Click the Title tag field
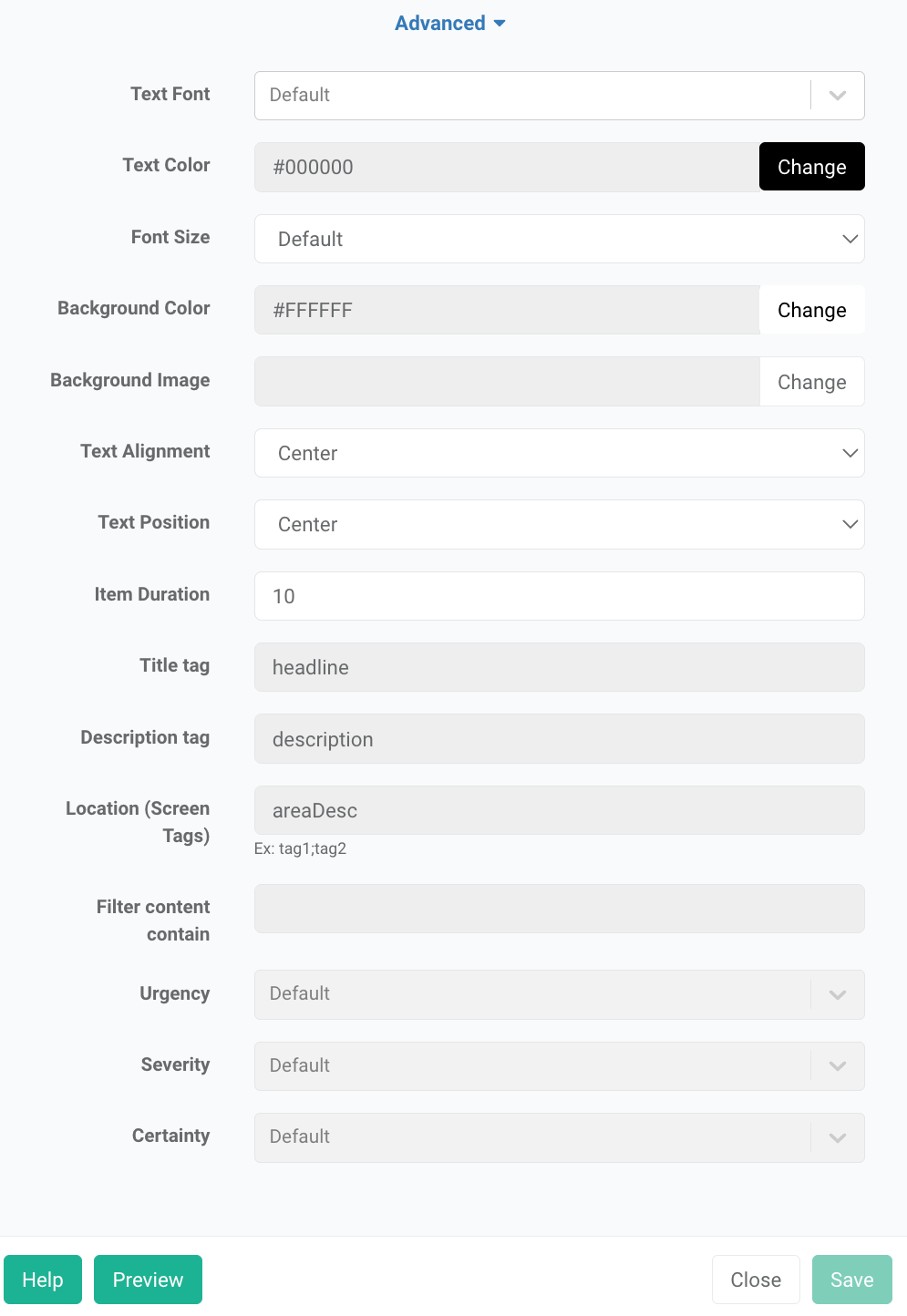907x1316 pixels. 559,667
